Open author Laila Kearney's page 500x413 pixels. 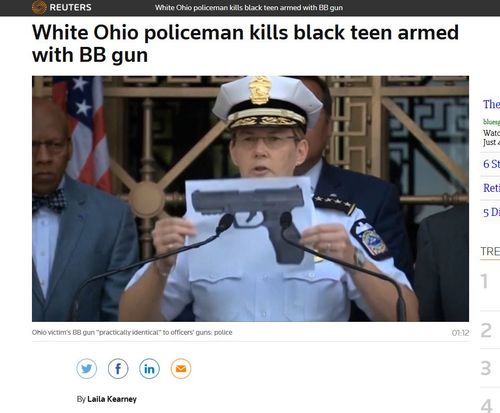(x=112, y=399)
